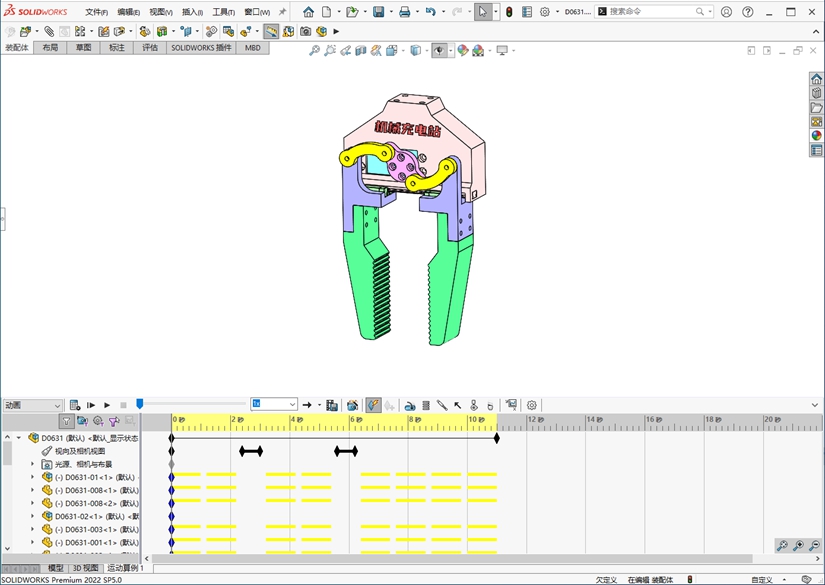Click the 搜索命令 search field
The height and width of the screenshot is (585, 825).
tap(650, 12)
